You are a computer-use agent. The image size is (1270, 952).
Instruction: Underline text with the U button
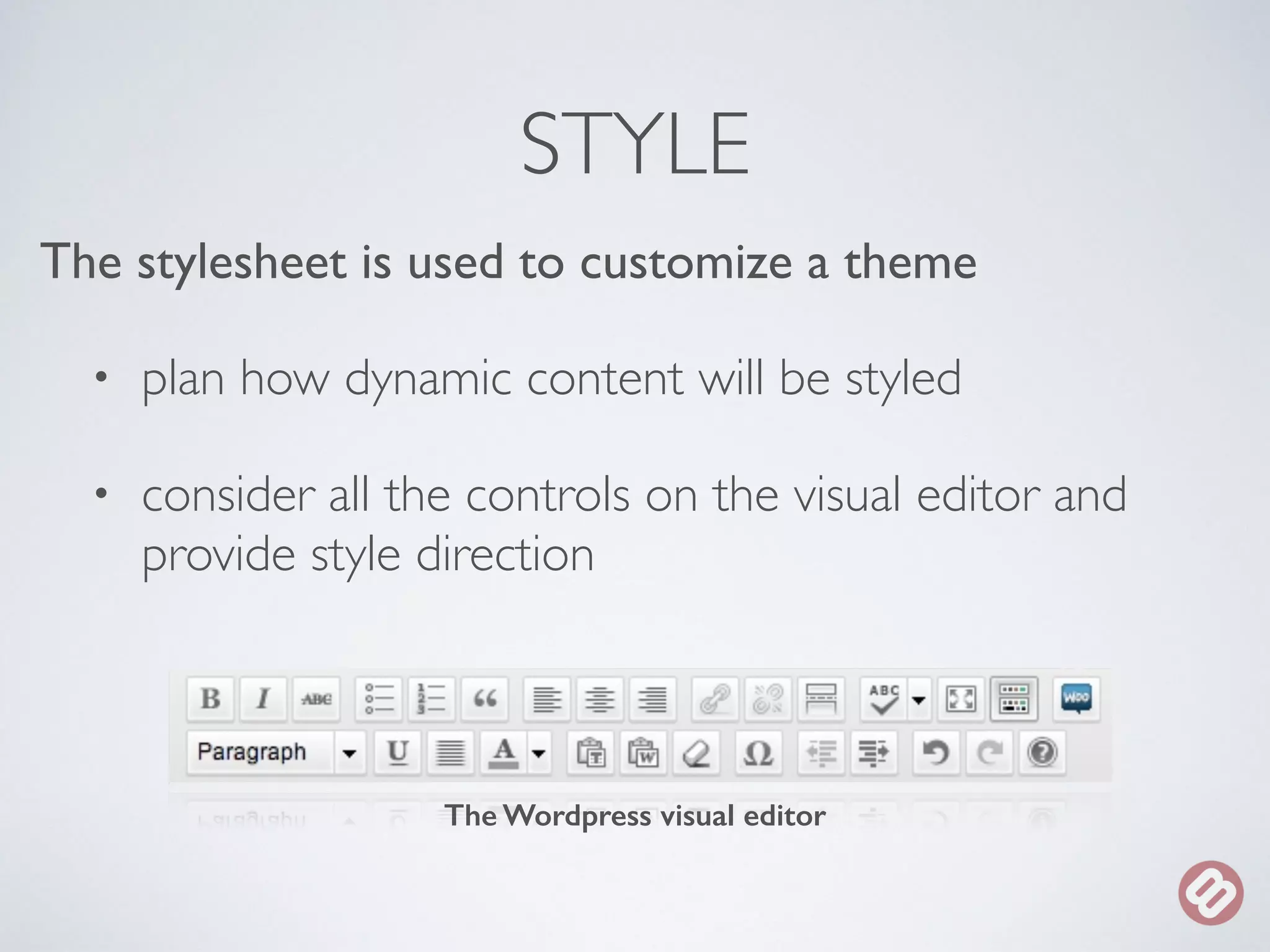397,752
